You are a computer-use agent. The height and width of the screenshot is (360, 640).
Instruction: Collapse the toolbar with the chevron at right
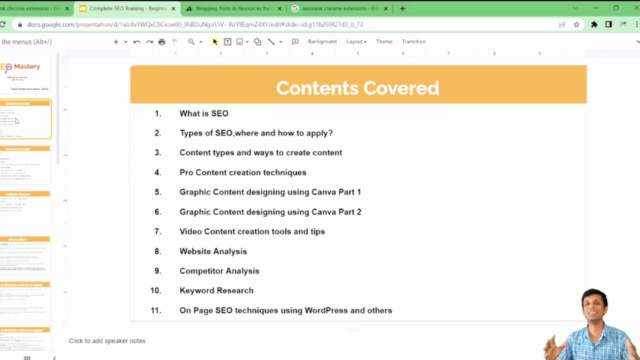coord(637,42)
